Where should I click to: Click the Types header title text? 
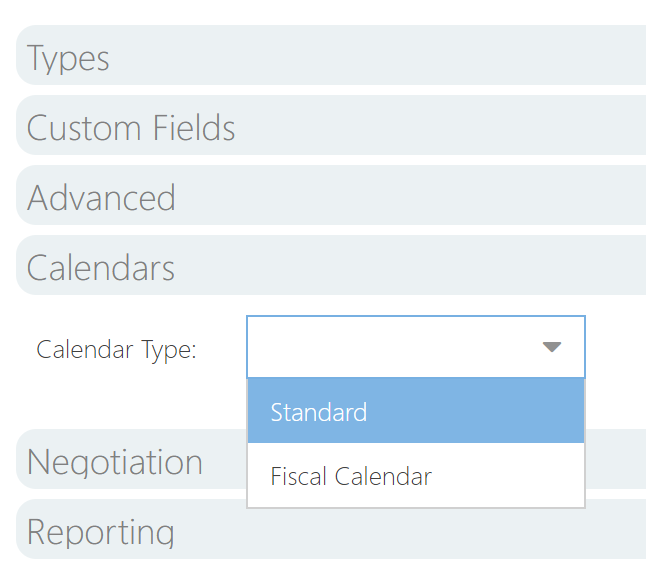tap(68, 58)
